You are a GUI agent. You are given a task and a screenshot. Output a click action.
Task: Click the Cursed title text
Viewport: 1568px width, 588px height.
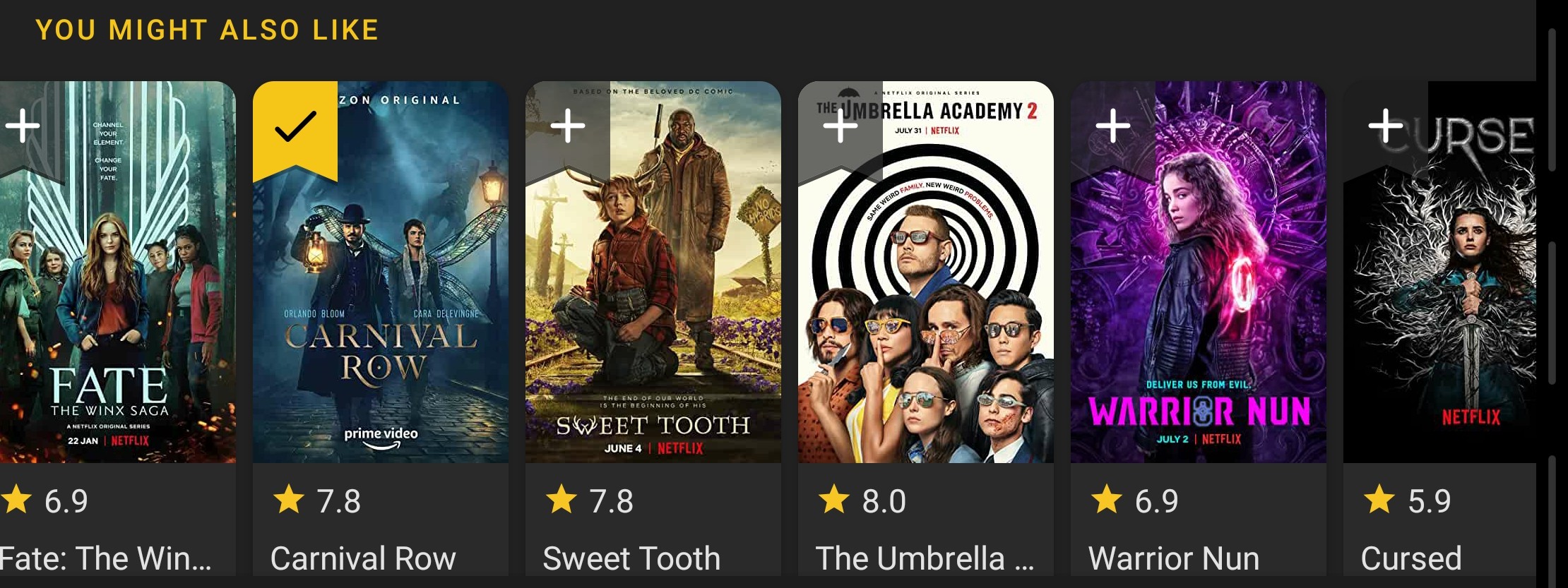tap(1411, 558)
